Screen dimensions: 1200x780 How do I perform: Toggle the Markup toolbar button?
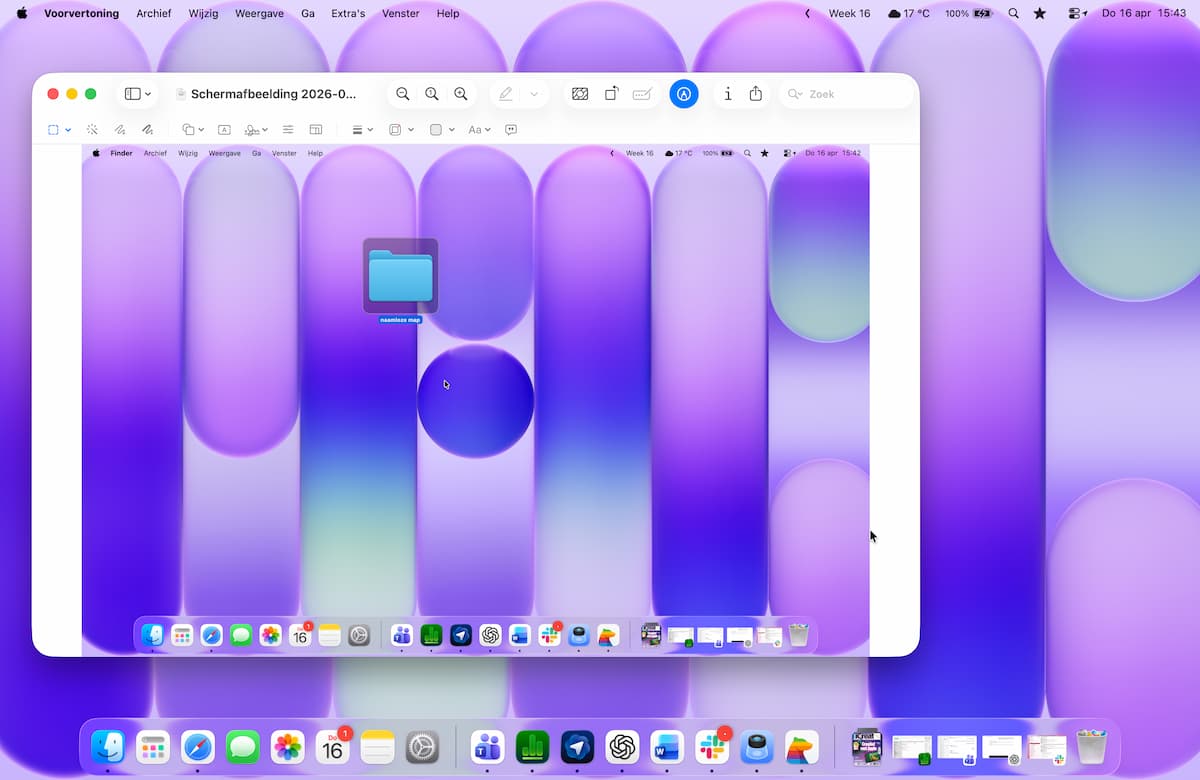[x=684, y=94]
